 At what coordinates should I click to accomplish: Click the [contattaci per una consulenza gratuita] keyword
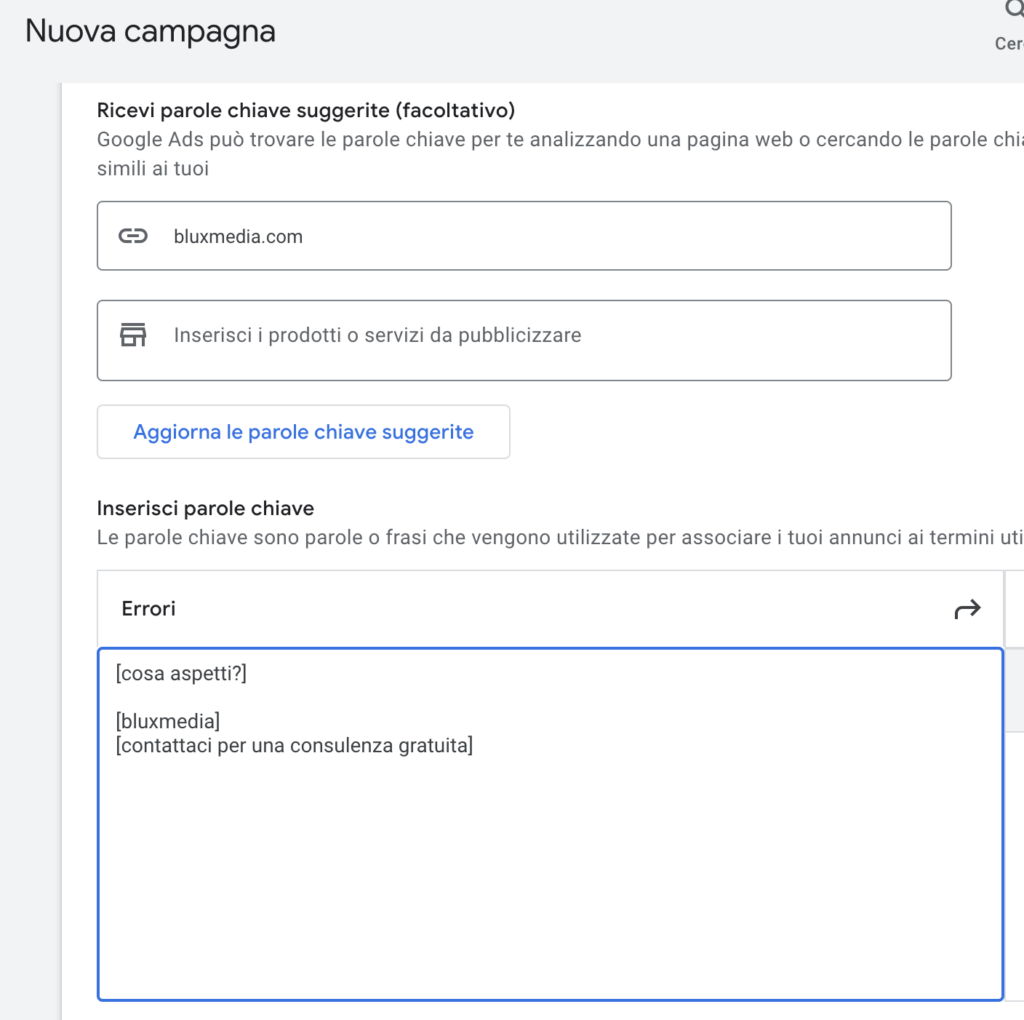tap(294, 746)
